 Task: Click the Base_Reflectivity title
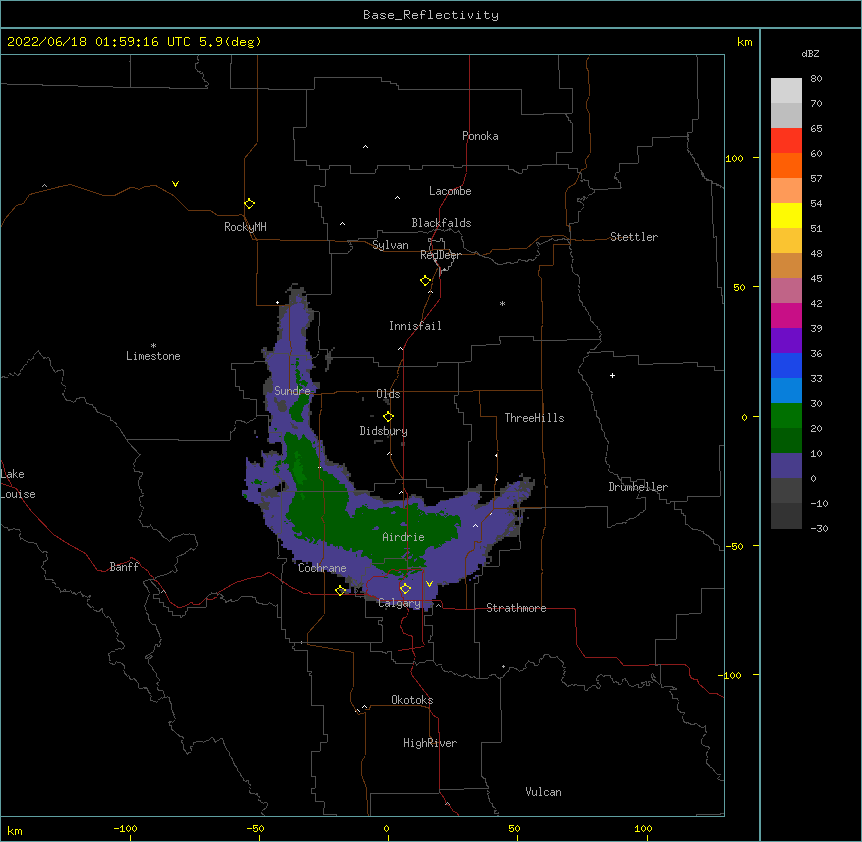click(431, 15)
